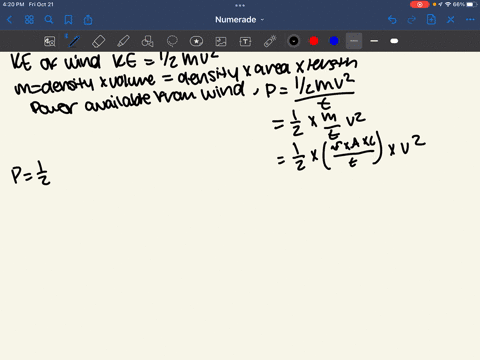Select the Eraser tool
480x360 pixels.
(x=98, y=41)
